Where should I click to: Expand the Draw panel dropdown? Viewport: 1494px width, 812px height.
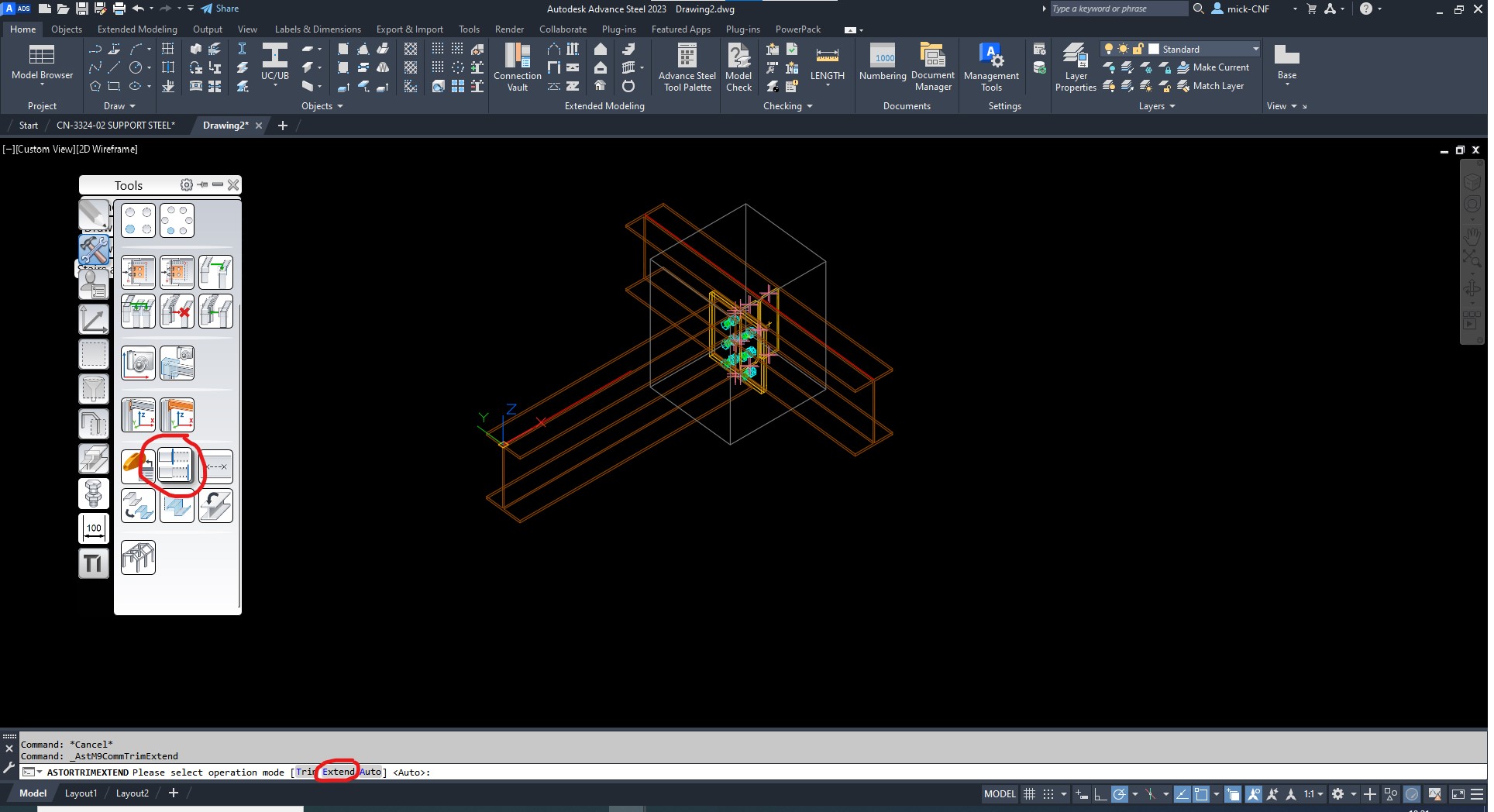(x=132, y=106)
